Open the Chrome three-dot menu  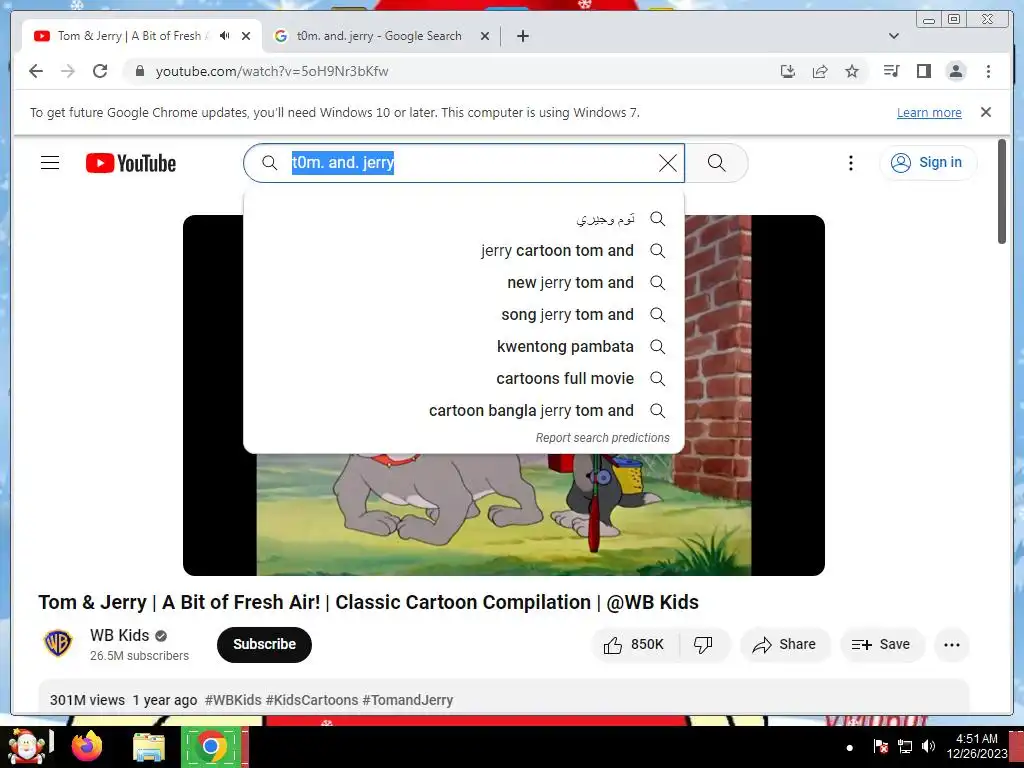point(988,71)
